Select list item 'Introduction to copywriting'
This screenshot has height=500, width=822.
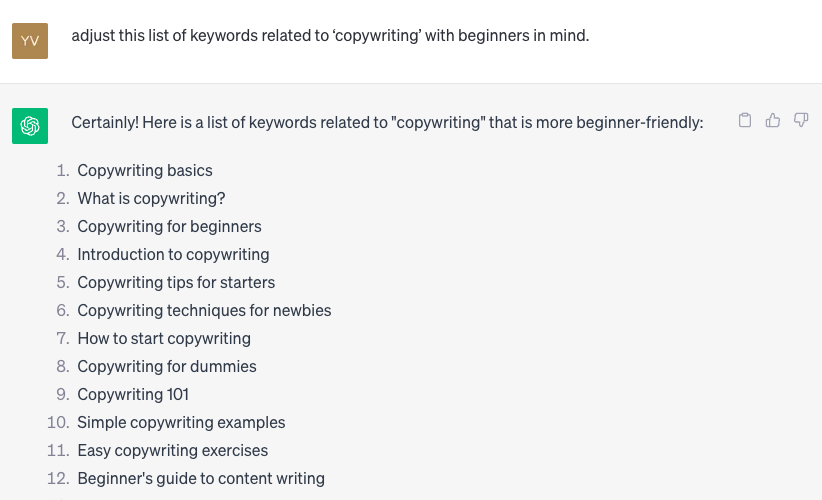173,255
